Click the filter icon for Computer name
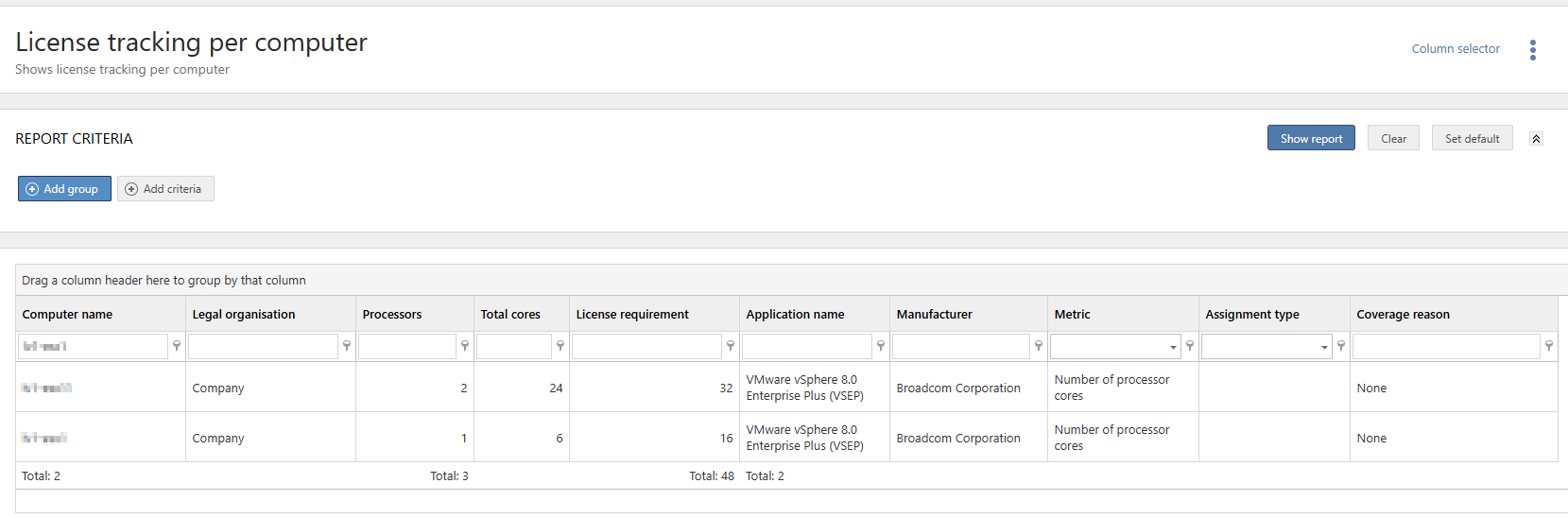The width and height of the screenshot is (1568, 518). [x=177, y=347]
